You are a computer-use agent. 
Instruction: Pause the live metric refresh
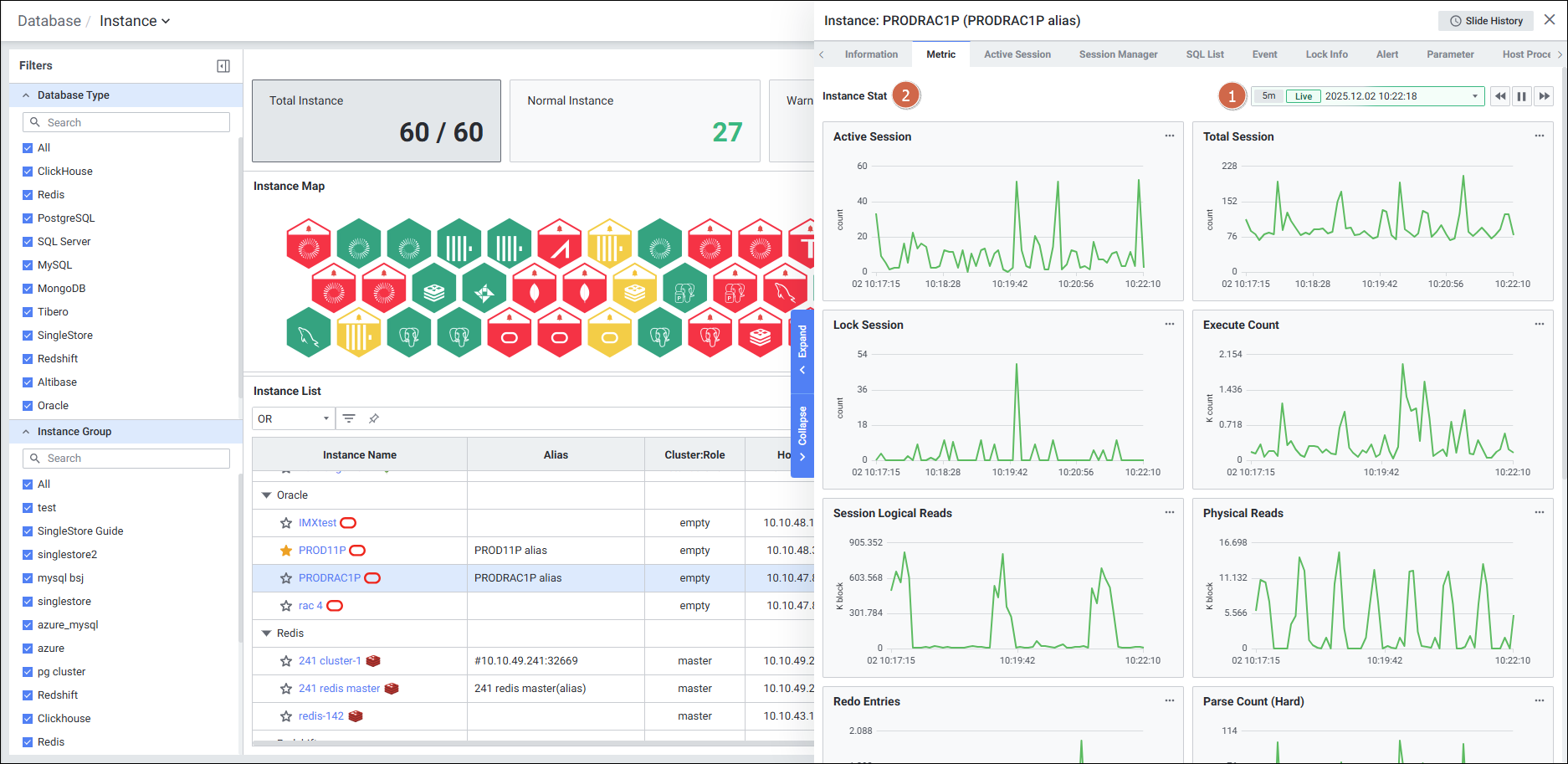1522,96
